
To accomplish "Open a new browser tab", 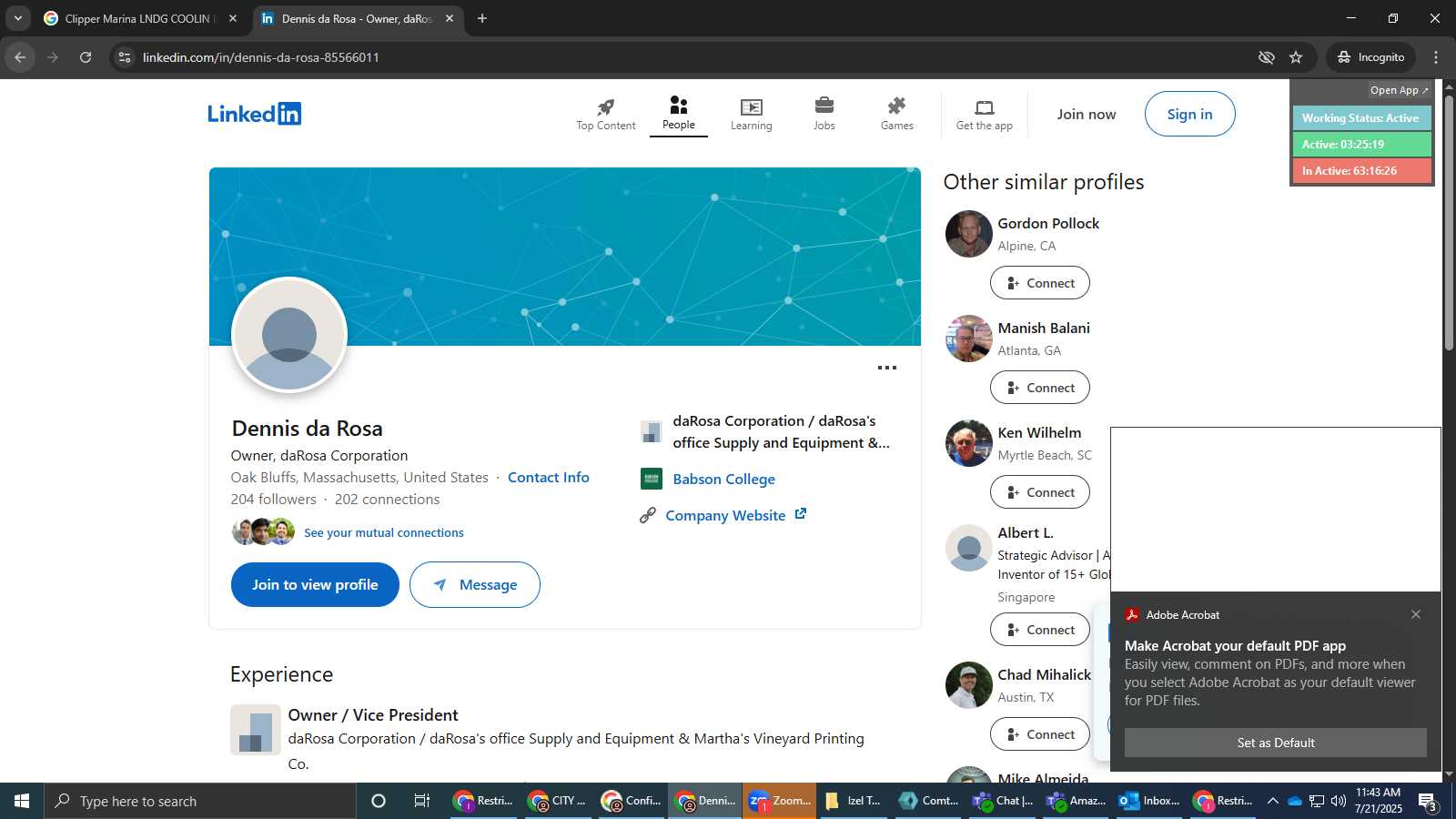I will coord(482,18).
